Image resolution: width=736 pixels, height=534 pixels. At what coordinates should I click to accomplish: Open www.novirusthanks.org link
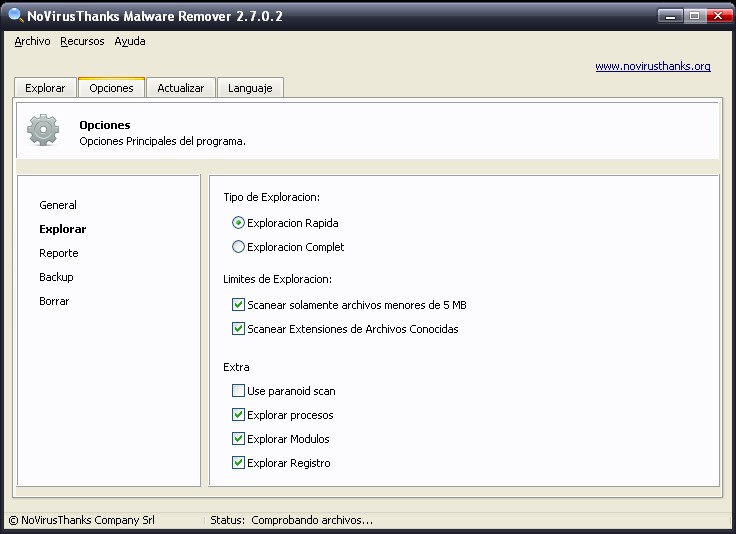(x=653, y=66)
